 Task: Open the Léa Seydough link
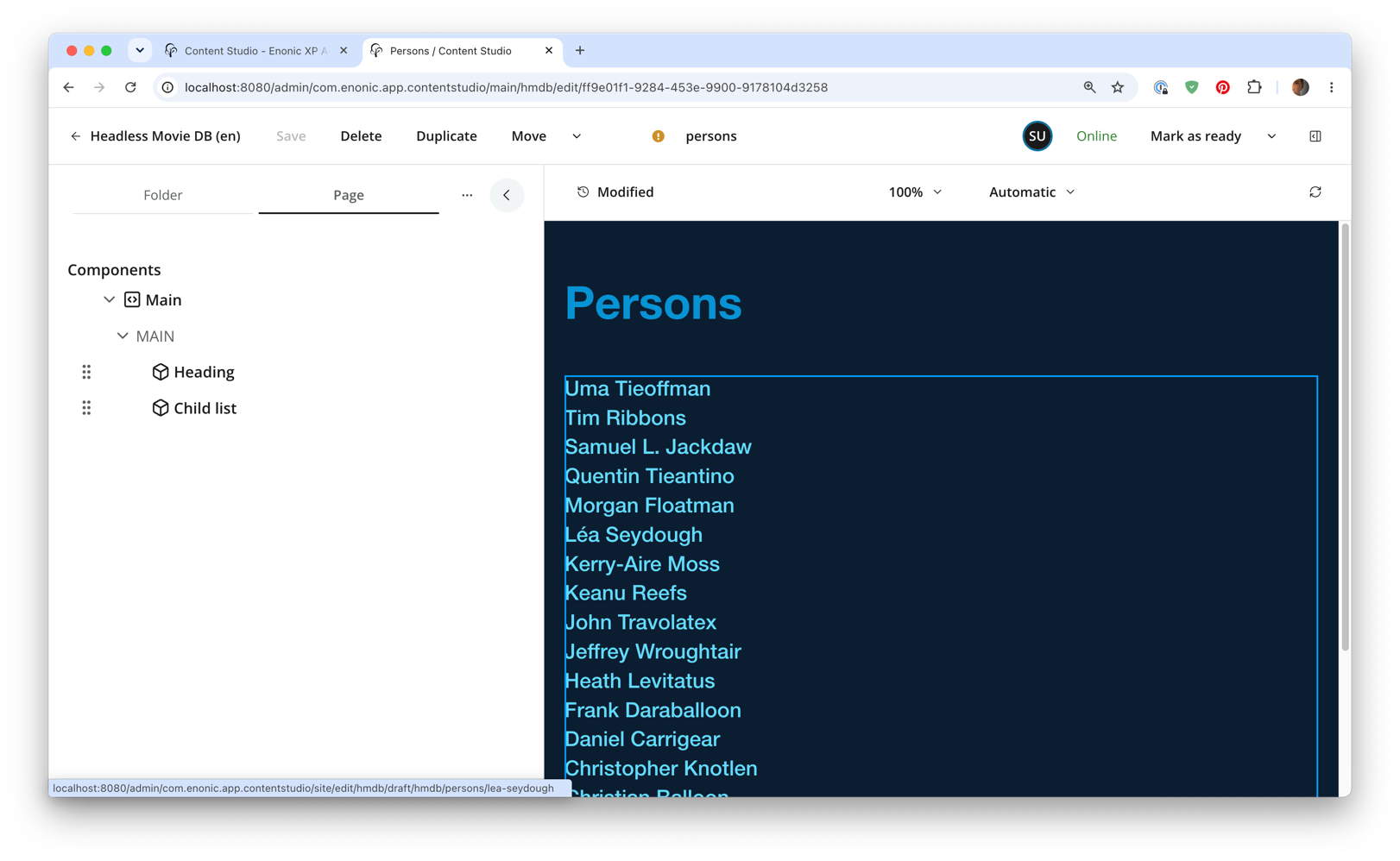634,535
